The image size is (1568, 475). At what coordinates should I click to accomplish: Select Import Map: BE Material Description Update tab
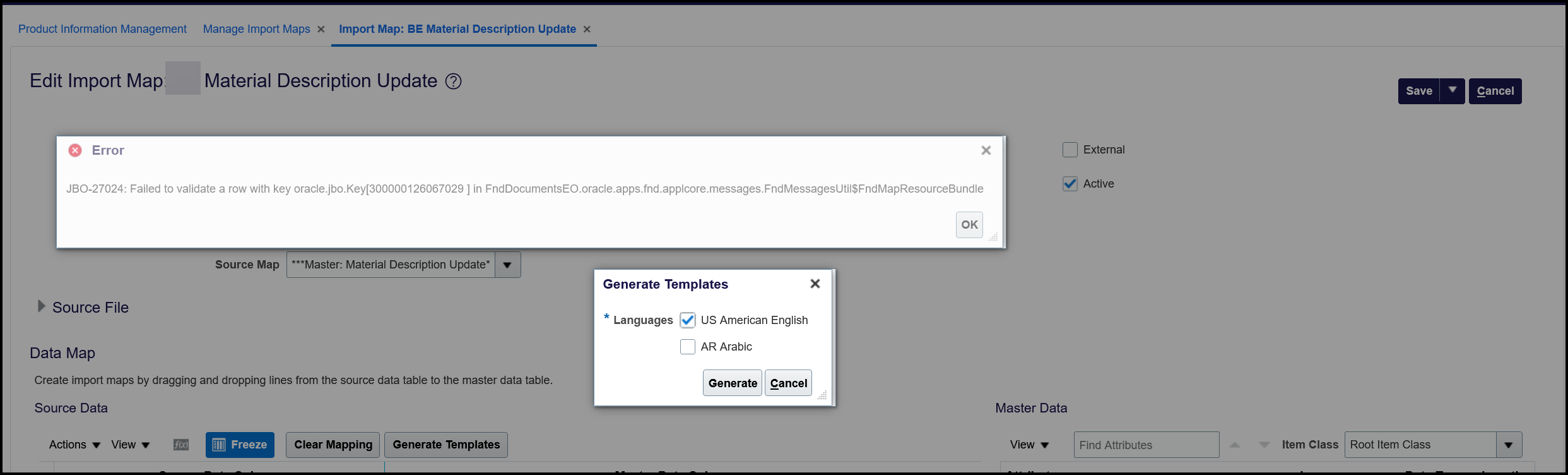pos(457,29)
